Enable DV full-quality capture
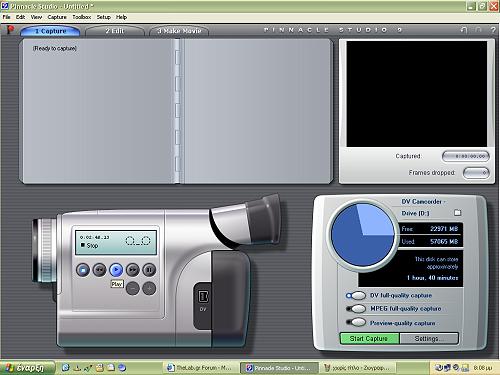This screenshot has width=500, height=375. coord(356,295)
